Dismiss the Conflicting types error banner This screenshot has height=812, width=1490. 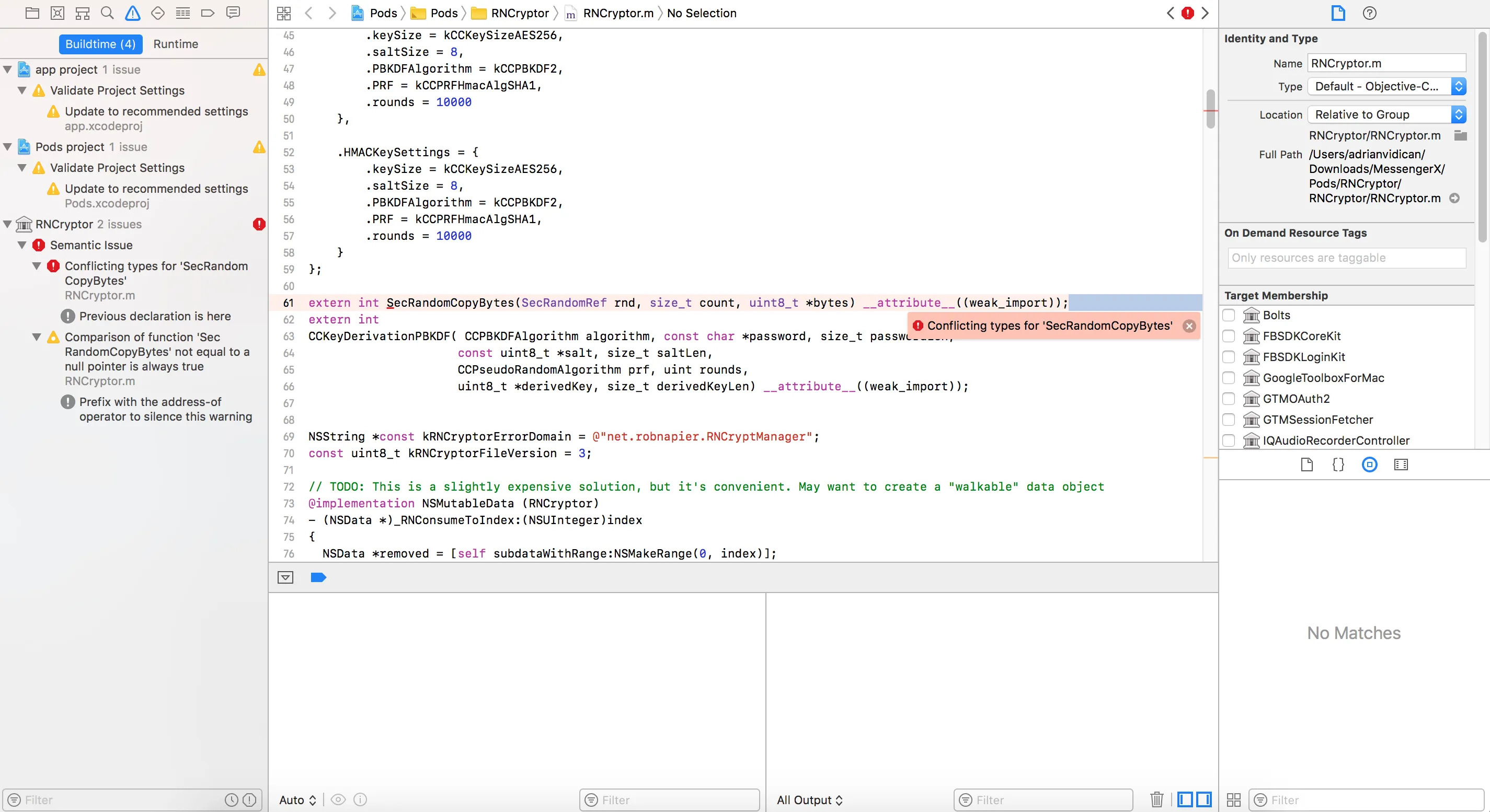pos(1189,326)
